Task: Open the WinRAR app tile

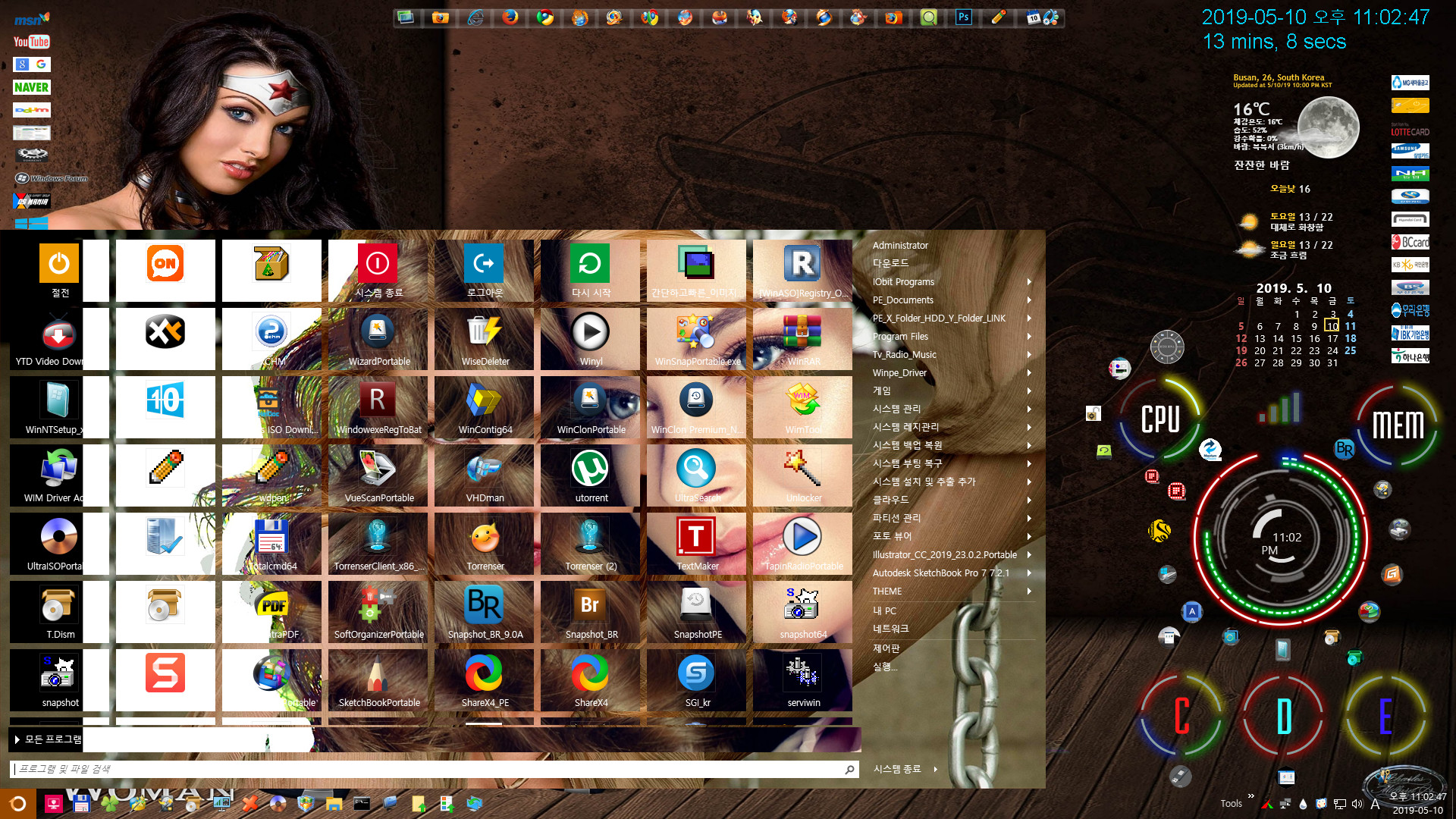Action: tap(802, 339)
